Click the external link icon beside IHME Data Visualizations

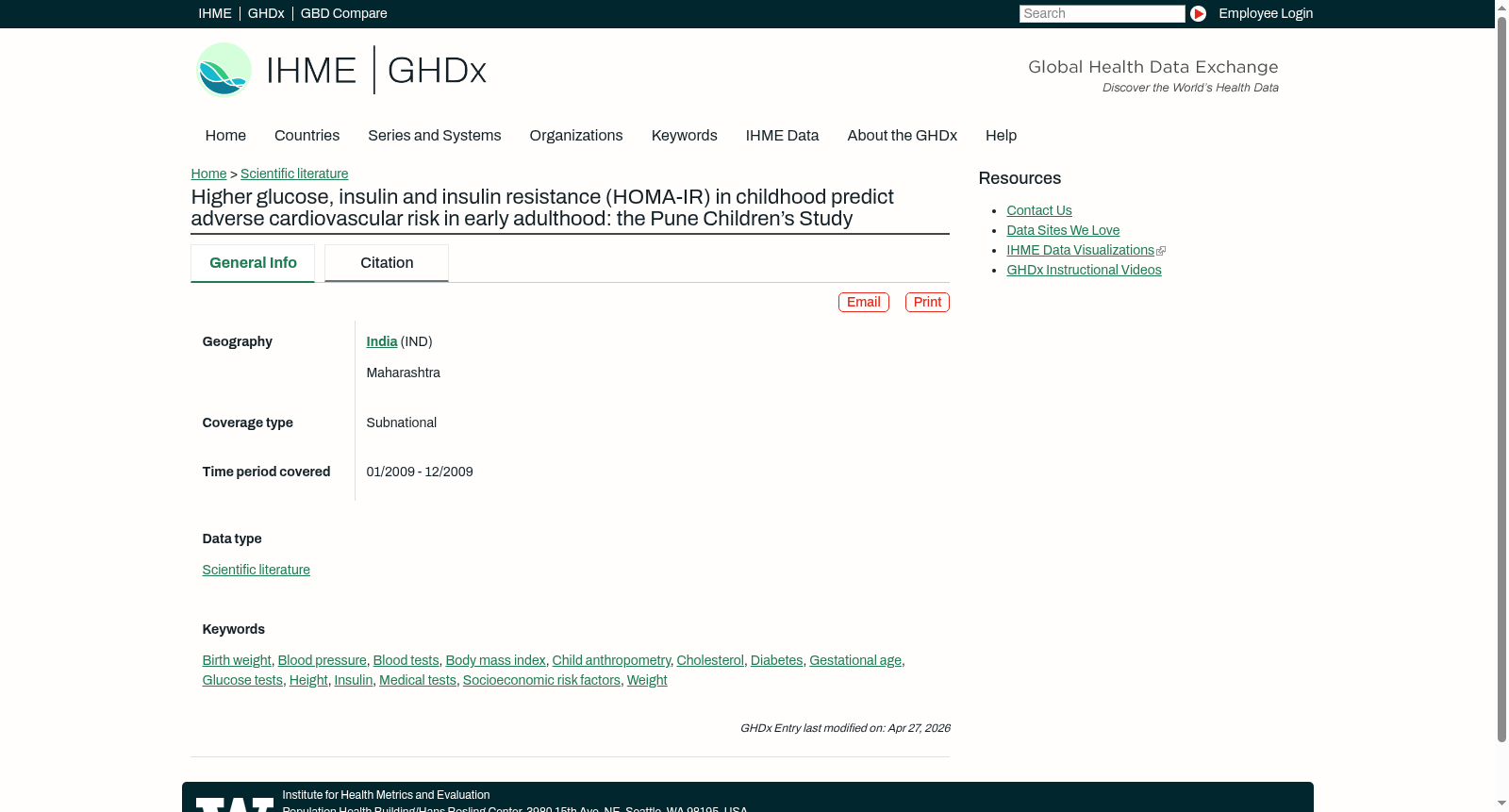1161,251
